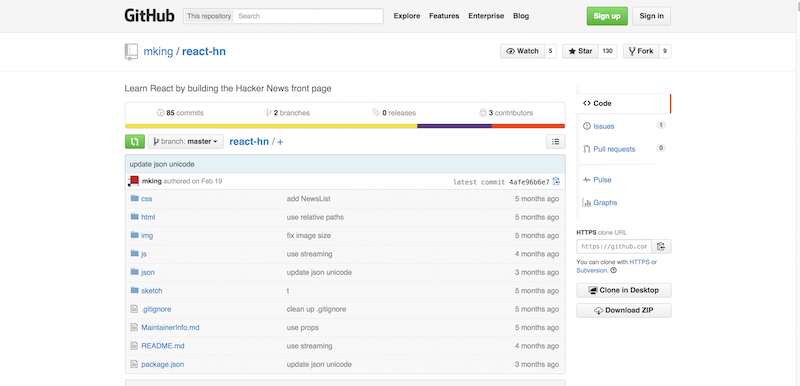Click the GitHub logo
The image size is (800, 386).
(x=149, y=15)
